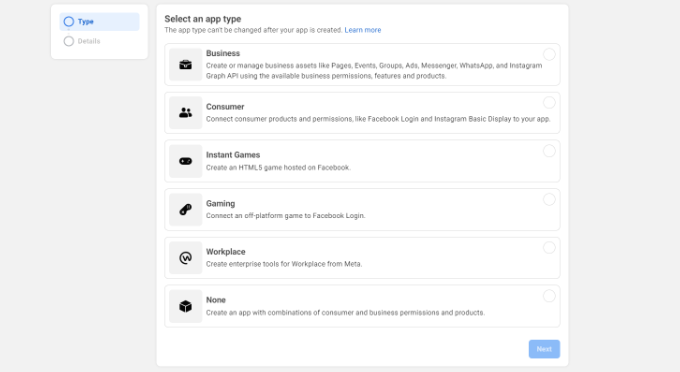Select the Gaming radio button

point(549,199)
